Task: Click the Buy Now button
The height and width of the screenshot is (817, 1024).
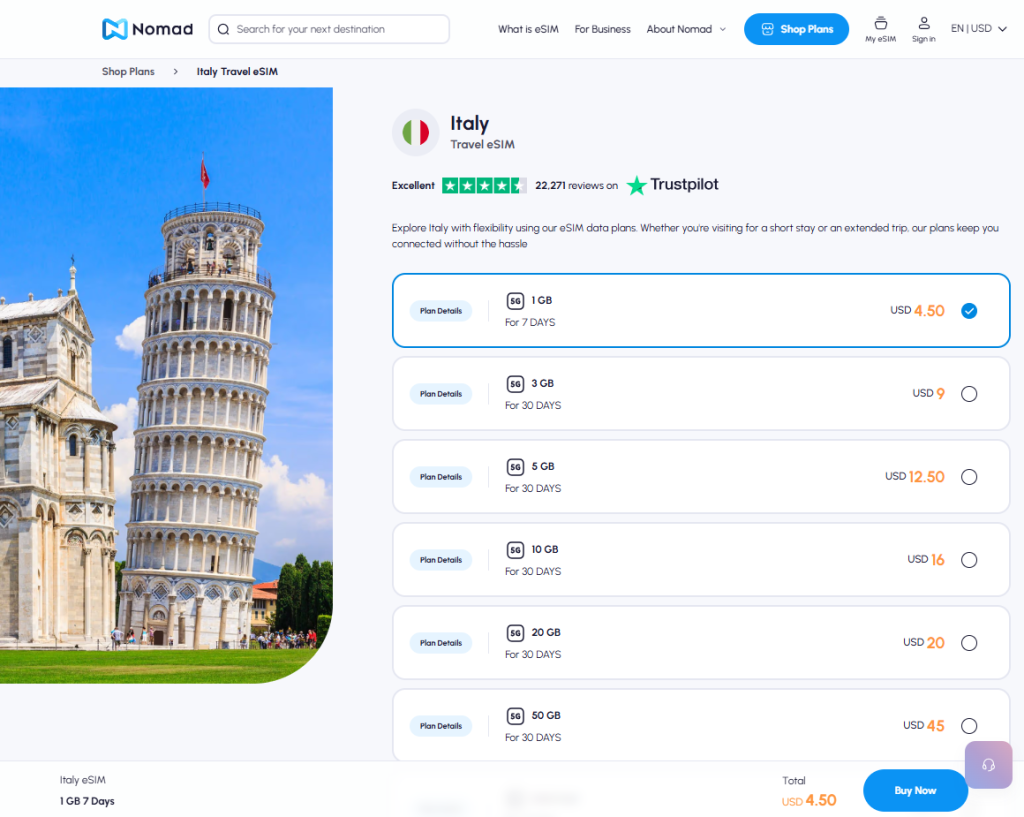Action: click(x=915, y=790)
